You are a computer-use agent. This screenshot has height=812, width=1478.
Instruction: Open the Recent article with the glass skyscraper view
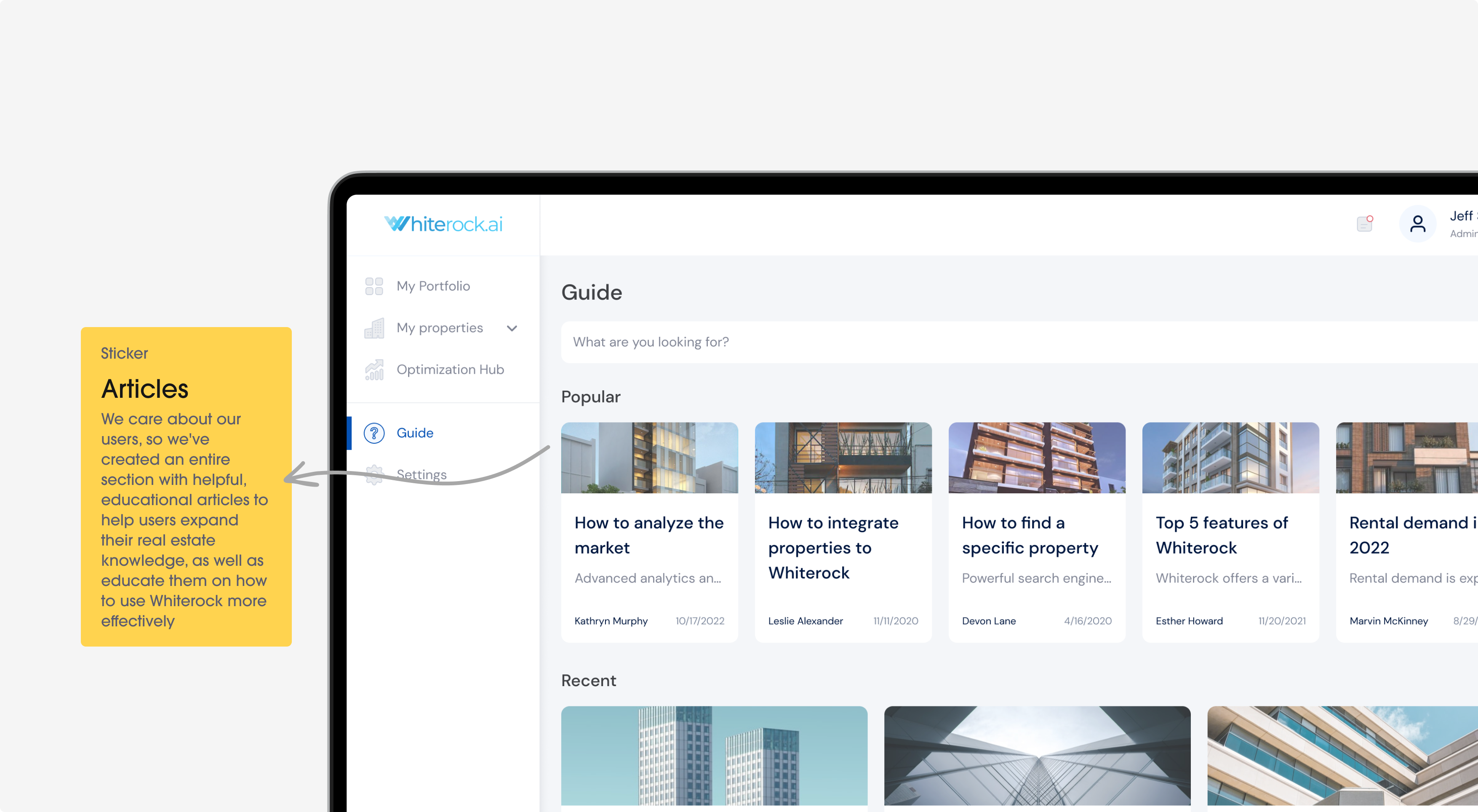coord(1038,756)
